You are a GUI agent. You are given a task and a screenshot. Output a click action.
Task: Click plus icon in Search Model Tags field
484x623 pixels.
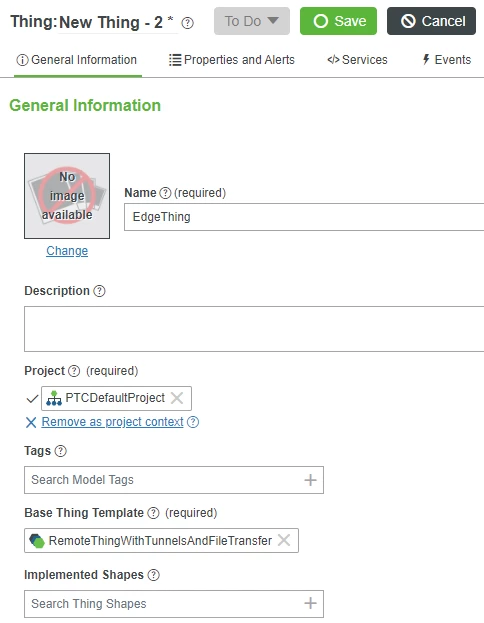tap(310, 480)
